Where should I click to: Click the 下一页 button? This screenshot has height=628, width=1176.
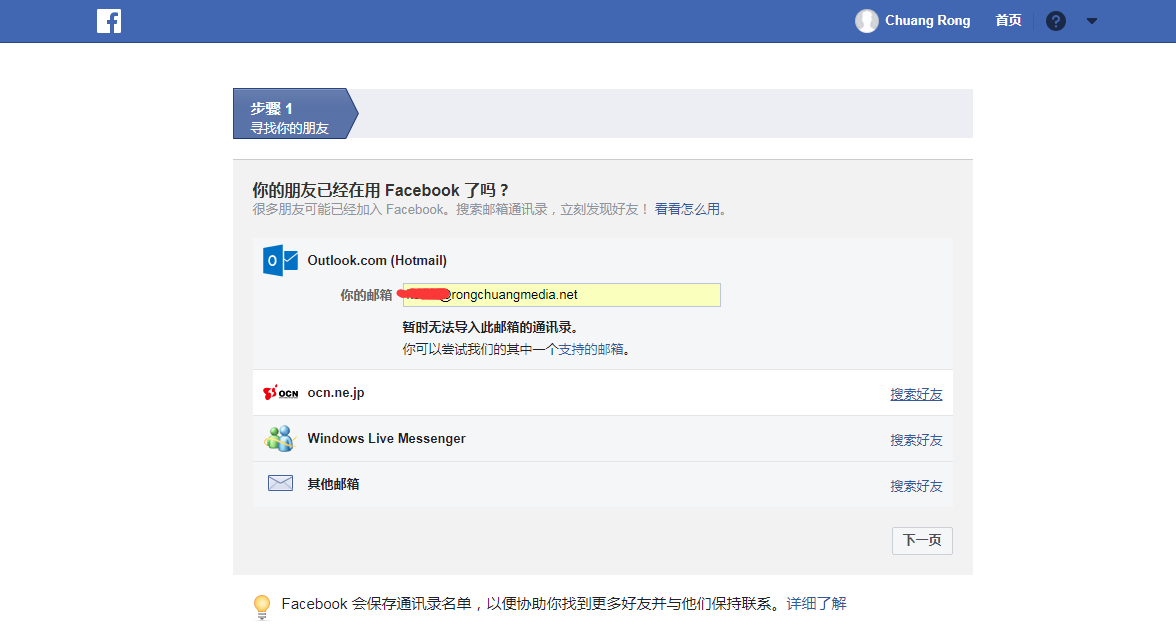pos(922,540)
